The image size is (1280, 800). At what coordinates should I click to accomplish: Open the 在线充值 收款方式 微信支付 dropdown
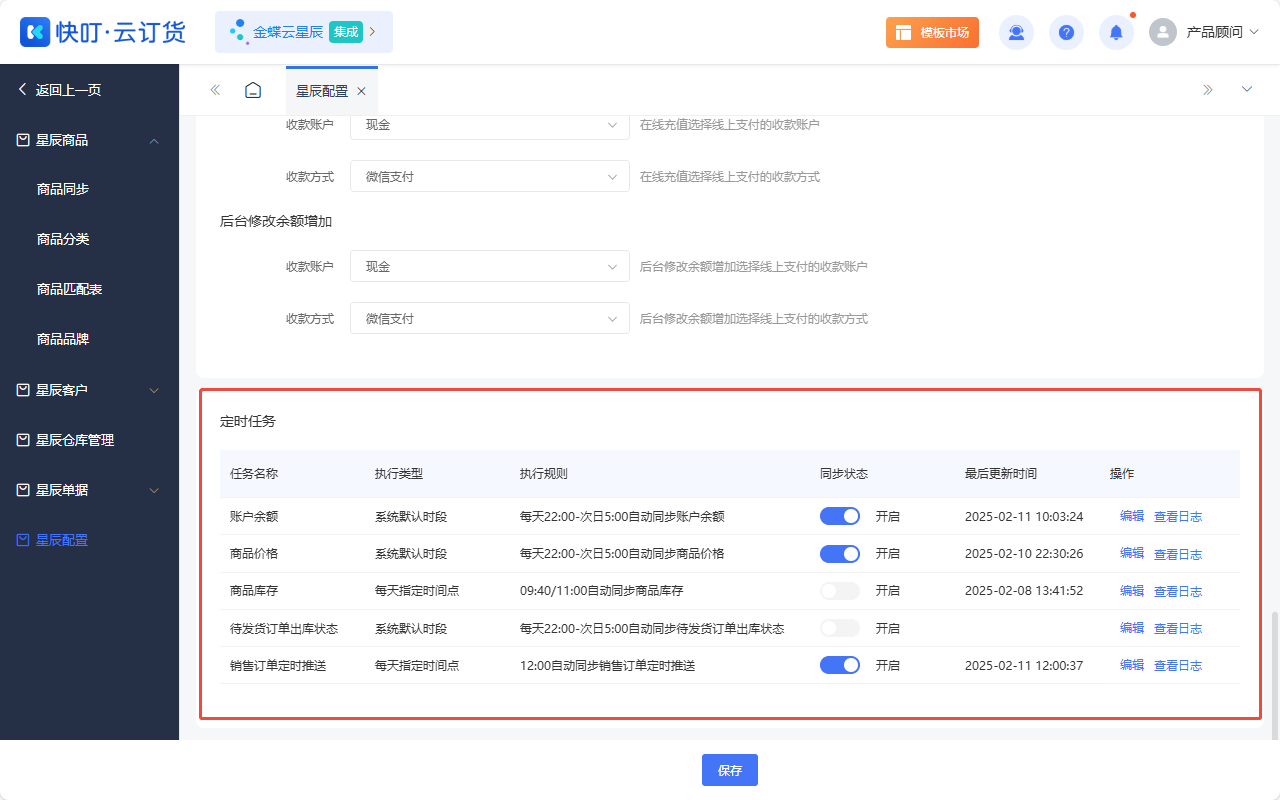(x=490, y=176)
